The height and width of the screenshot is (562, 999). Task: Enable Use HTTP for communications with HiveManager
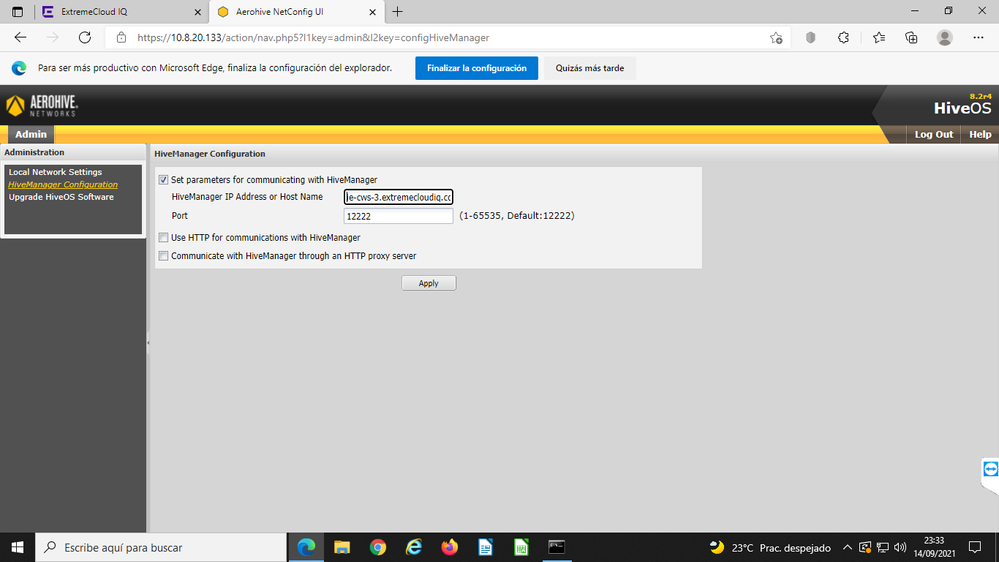pos(164,238)
